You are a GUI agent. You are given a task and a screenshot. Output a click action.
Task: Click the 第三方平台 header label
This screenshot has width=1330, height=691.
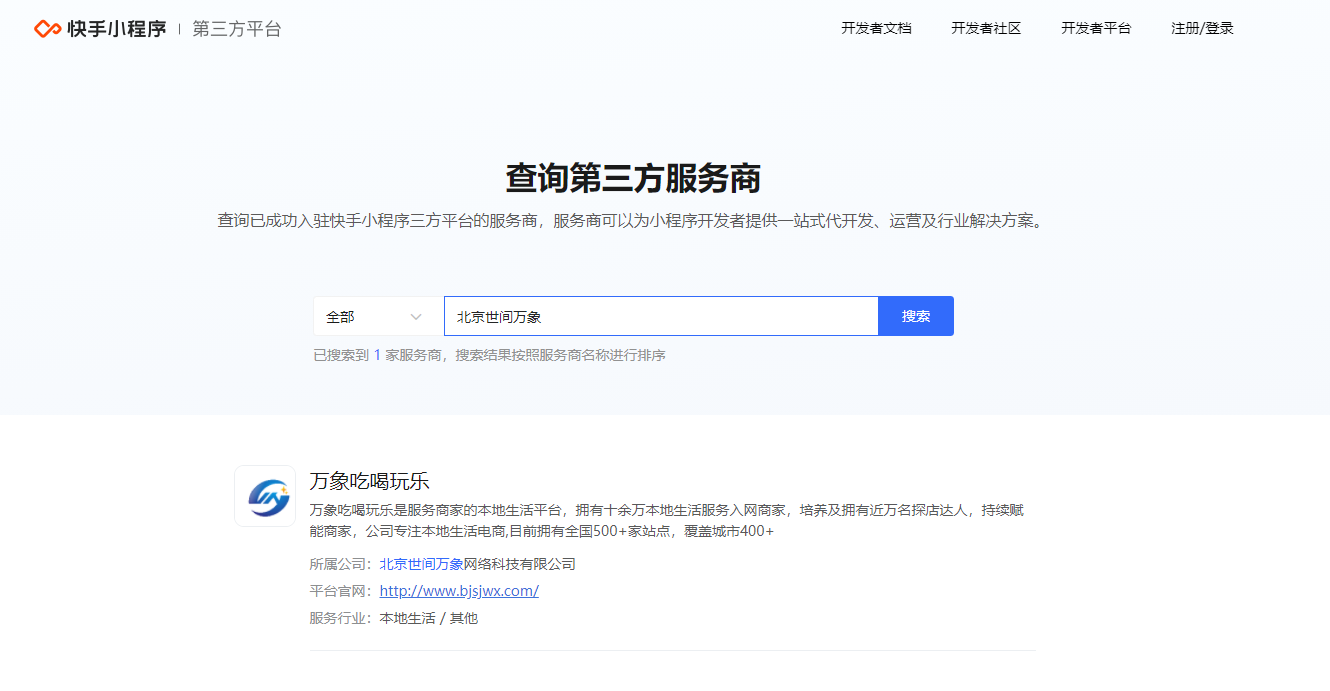tap(237, 29)
